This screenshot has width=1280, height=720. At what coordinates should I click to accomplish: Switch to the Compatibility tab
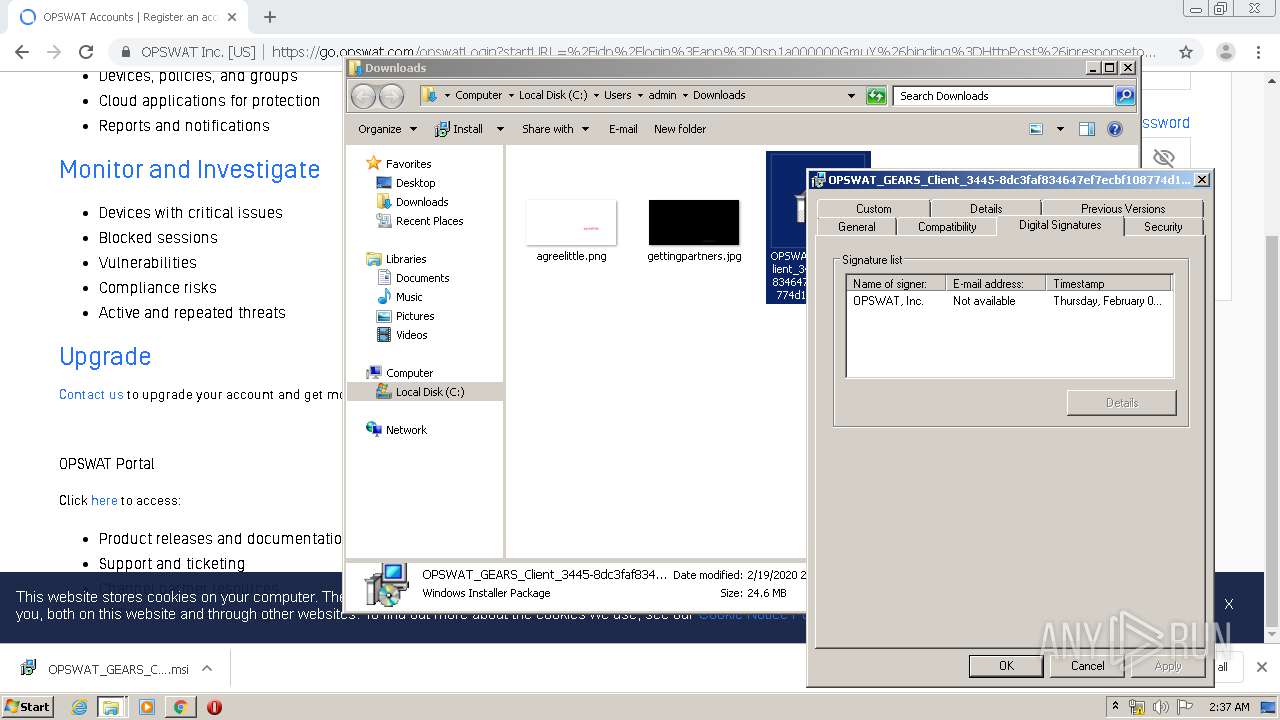(947, 227)
